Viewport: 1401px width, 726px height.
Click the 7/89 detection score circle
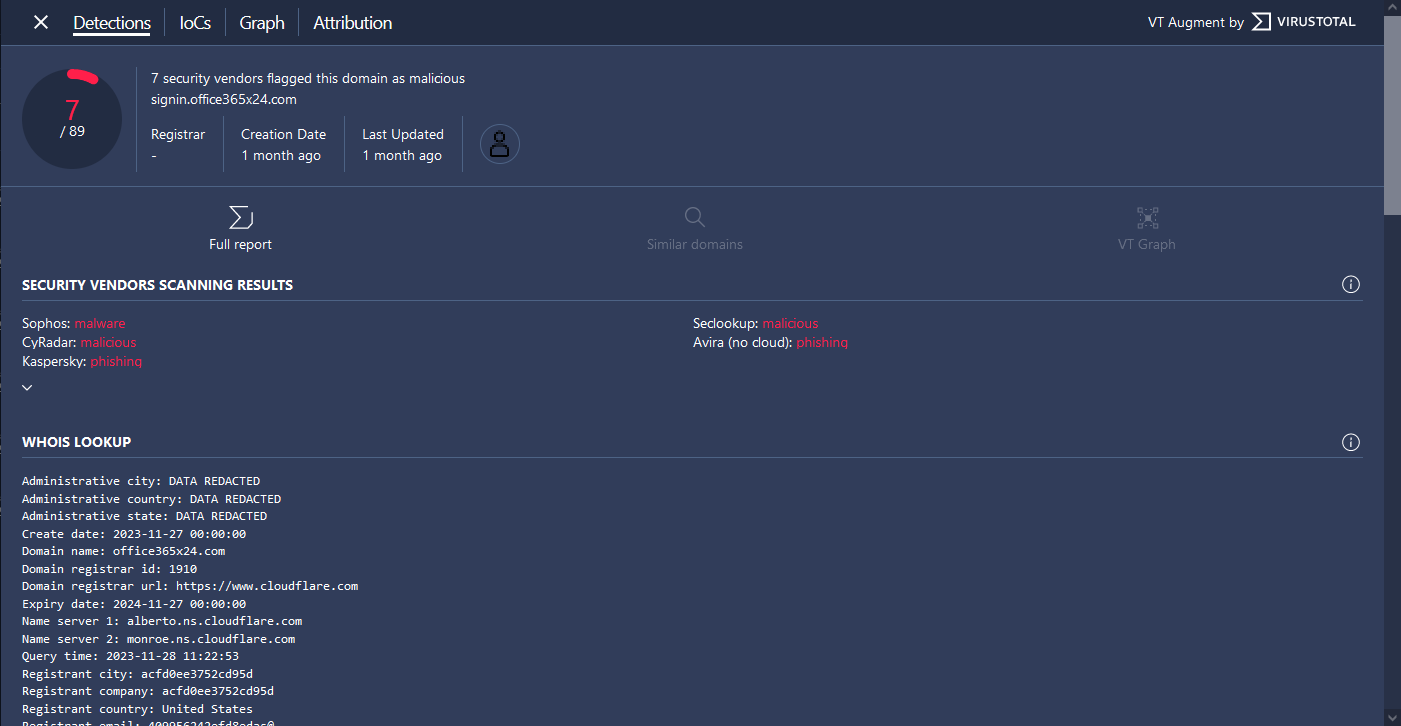tap(71, 118)
